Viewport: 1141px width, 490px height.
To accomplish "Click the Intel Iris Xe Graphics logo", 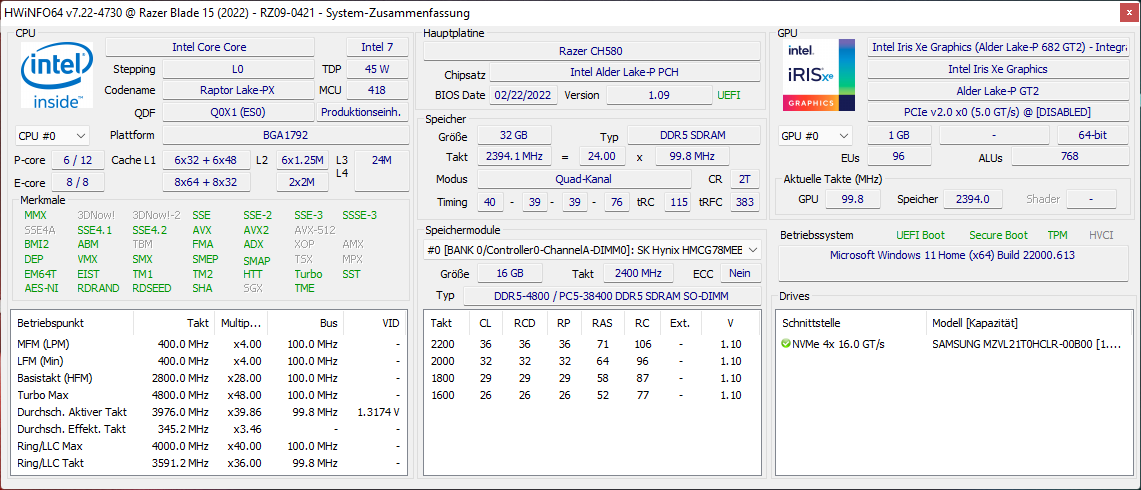I will click(819, 76).
